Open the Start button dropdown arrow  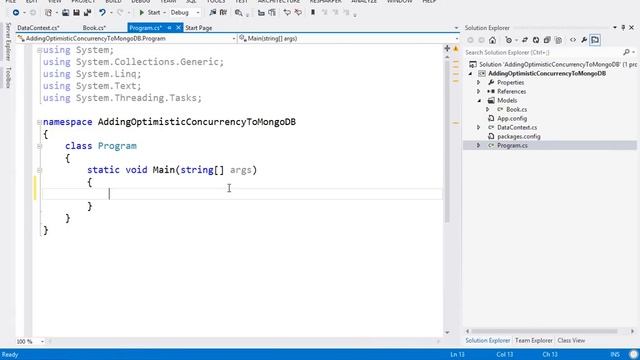click(x=164, y=13)
